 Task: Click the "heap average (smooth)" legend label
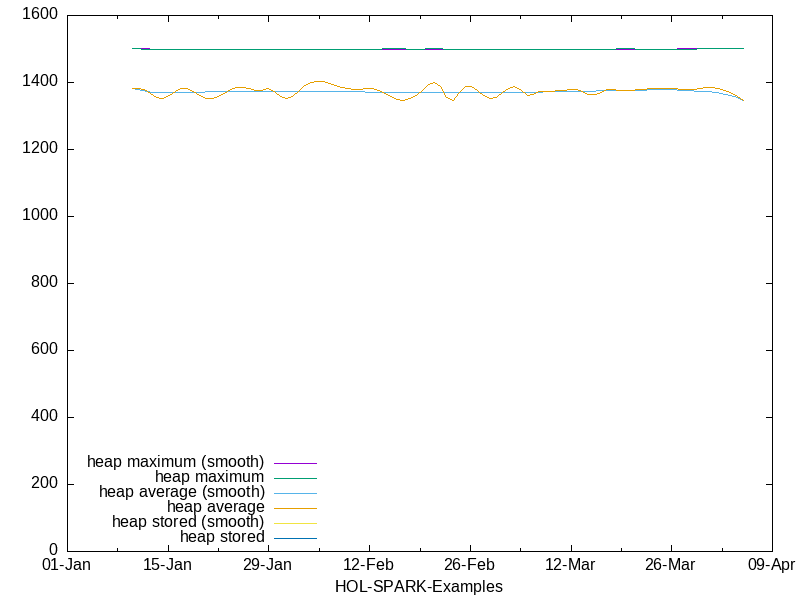pyautogui.click(x=181, y=492)
